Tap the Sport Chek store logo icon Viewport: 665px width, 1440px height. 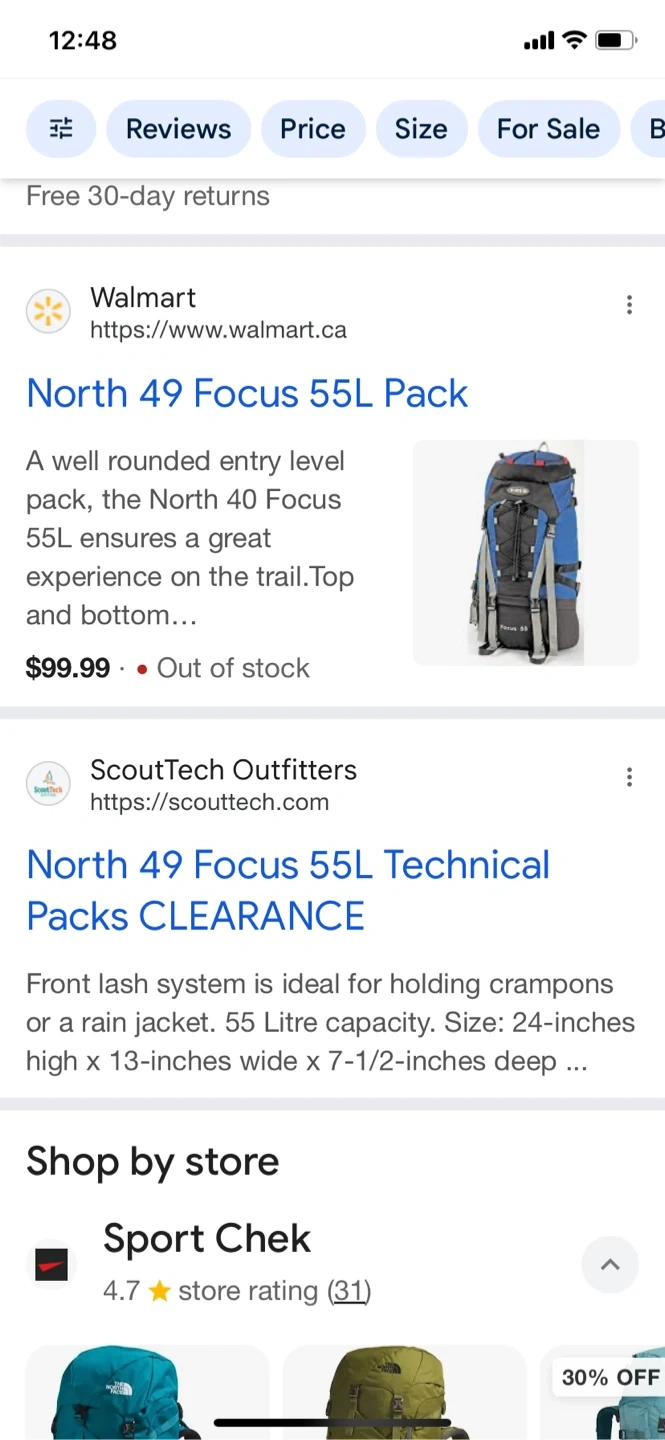click(51, 1264)
